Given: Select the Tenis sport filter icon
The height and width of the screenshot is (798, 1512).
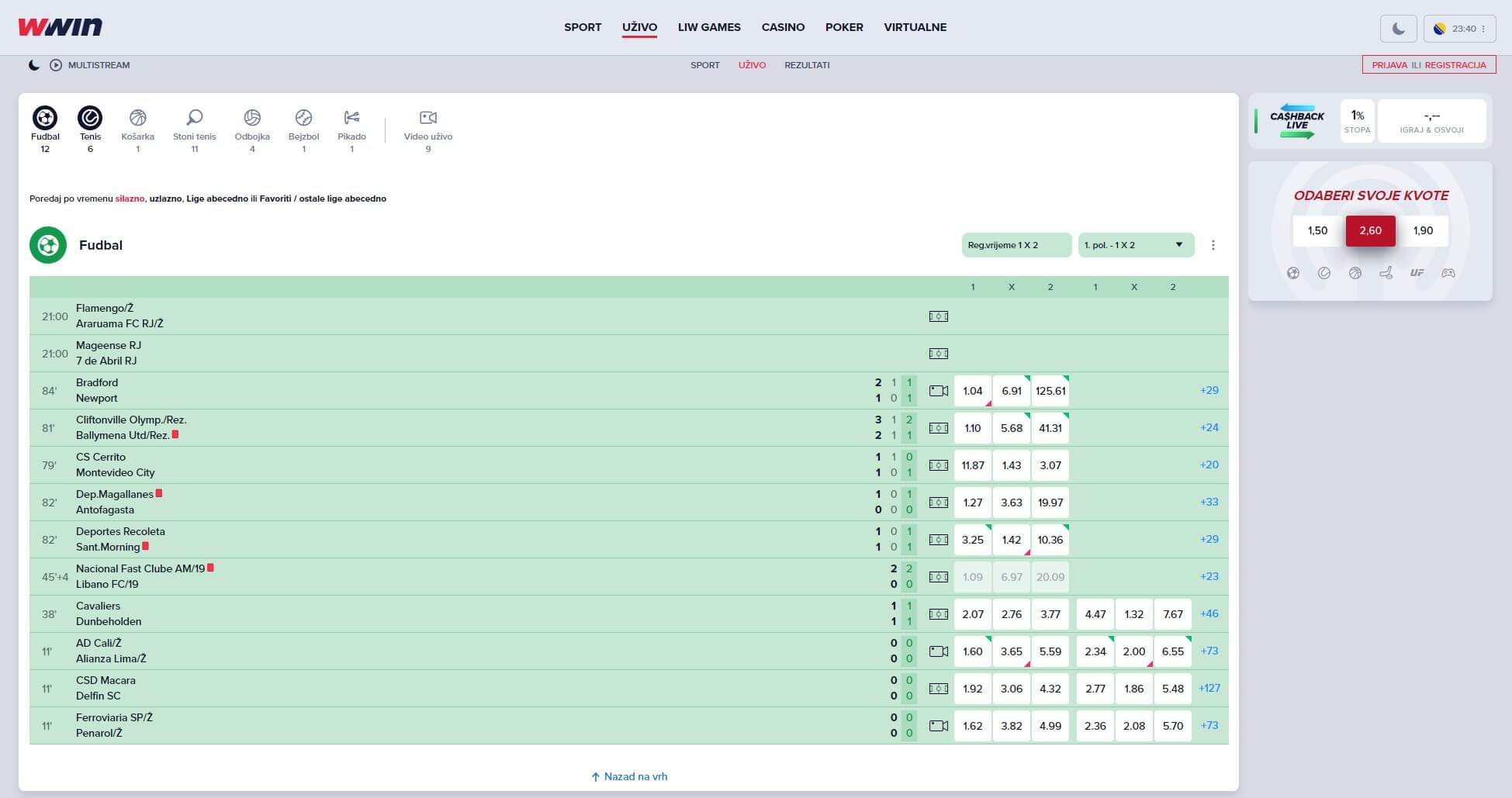Looking at the screenshot, I should (x=90, y=118).
